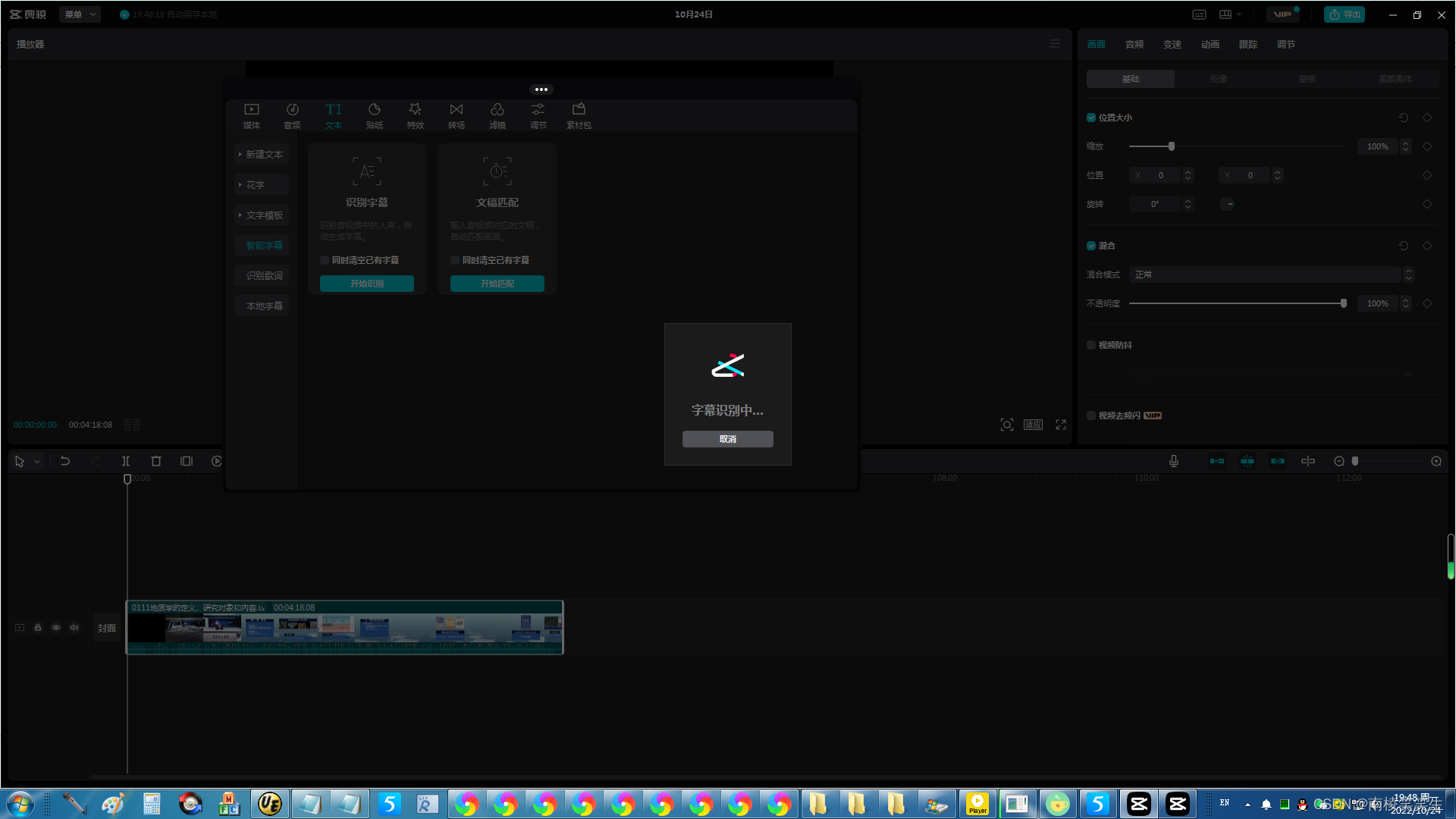Switch to the 音频 tab in properties
This screenshot has height=819, width=1456.
[1134, 45]
